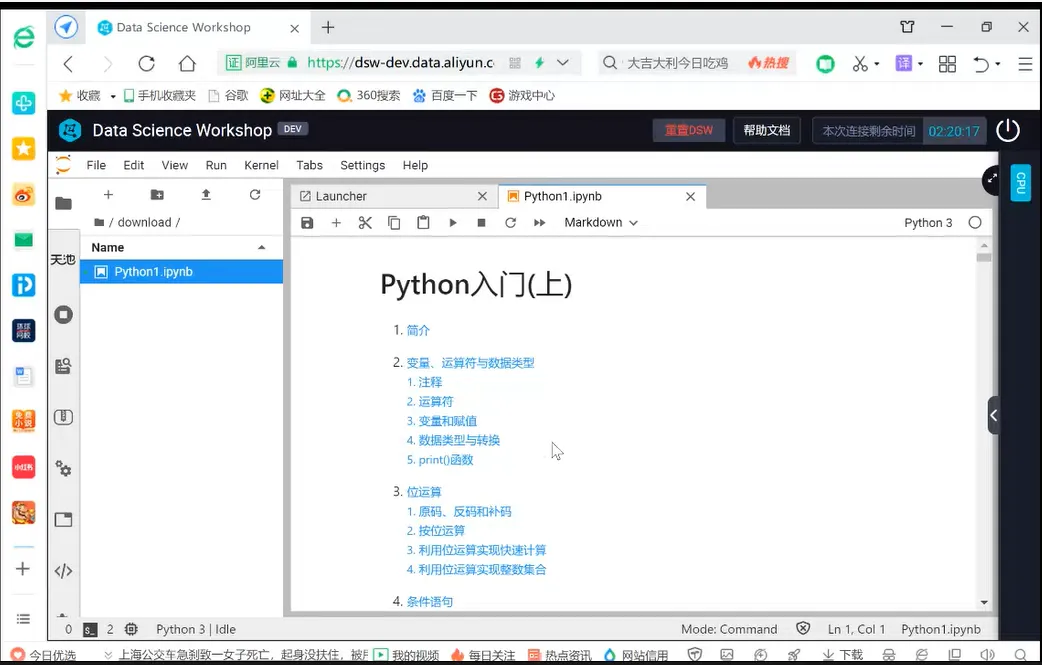1042x665 pixels.
Task: Click the Python 3 kernel name
Action: point(928,223)
